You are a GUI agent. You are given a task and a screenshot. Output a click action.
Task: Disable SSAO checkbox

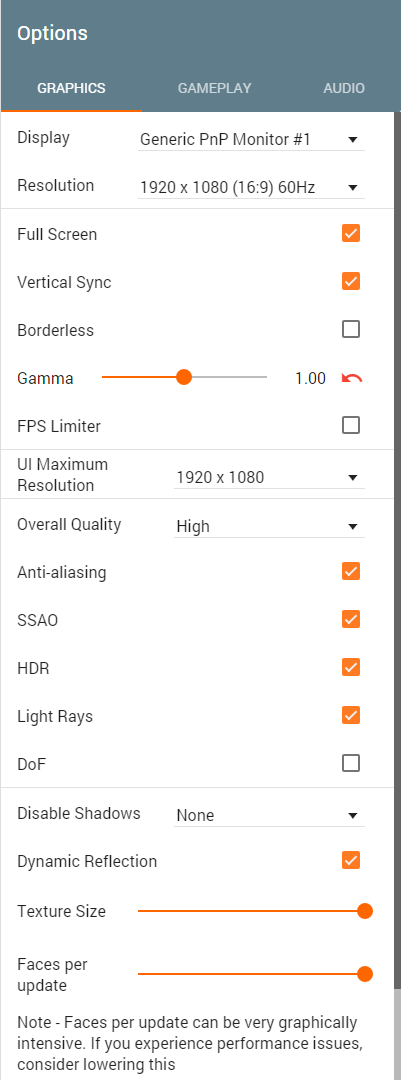[x=351, y=619]
